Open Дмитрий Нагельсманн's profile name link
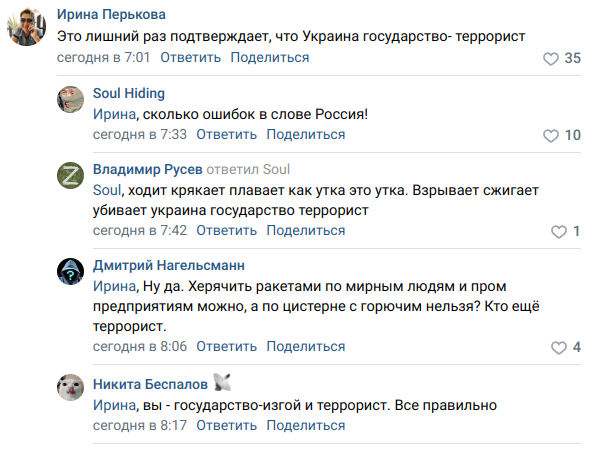Screen dimensions: 604x449 [169, 266]
